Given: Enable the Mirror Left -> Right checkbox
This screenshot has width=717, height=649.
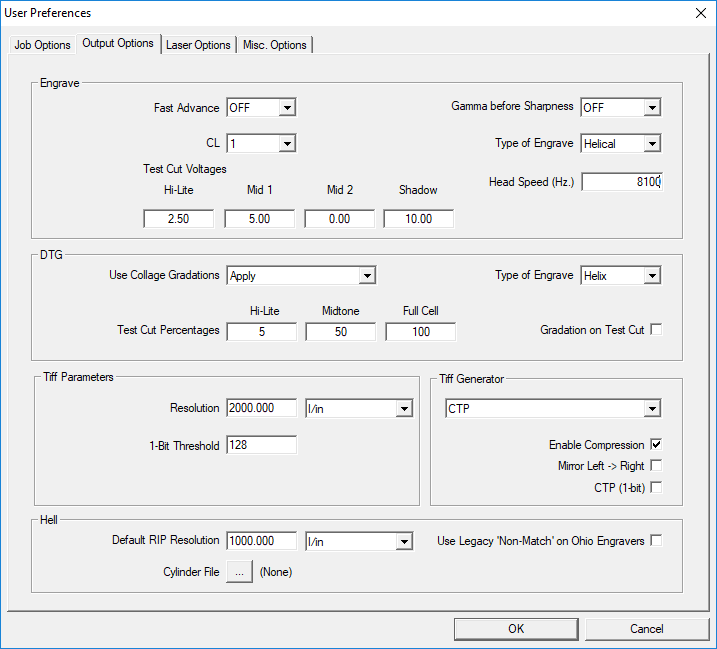Looking at the screenshot, I should (656, 466).
